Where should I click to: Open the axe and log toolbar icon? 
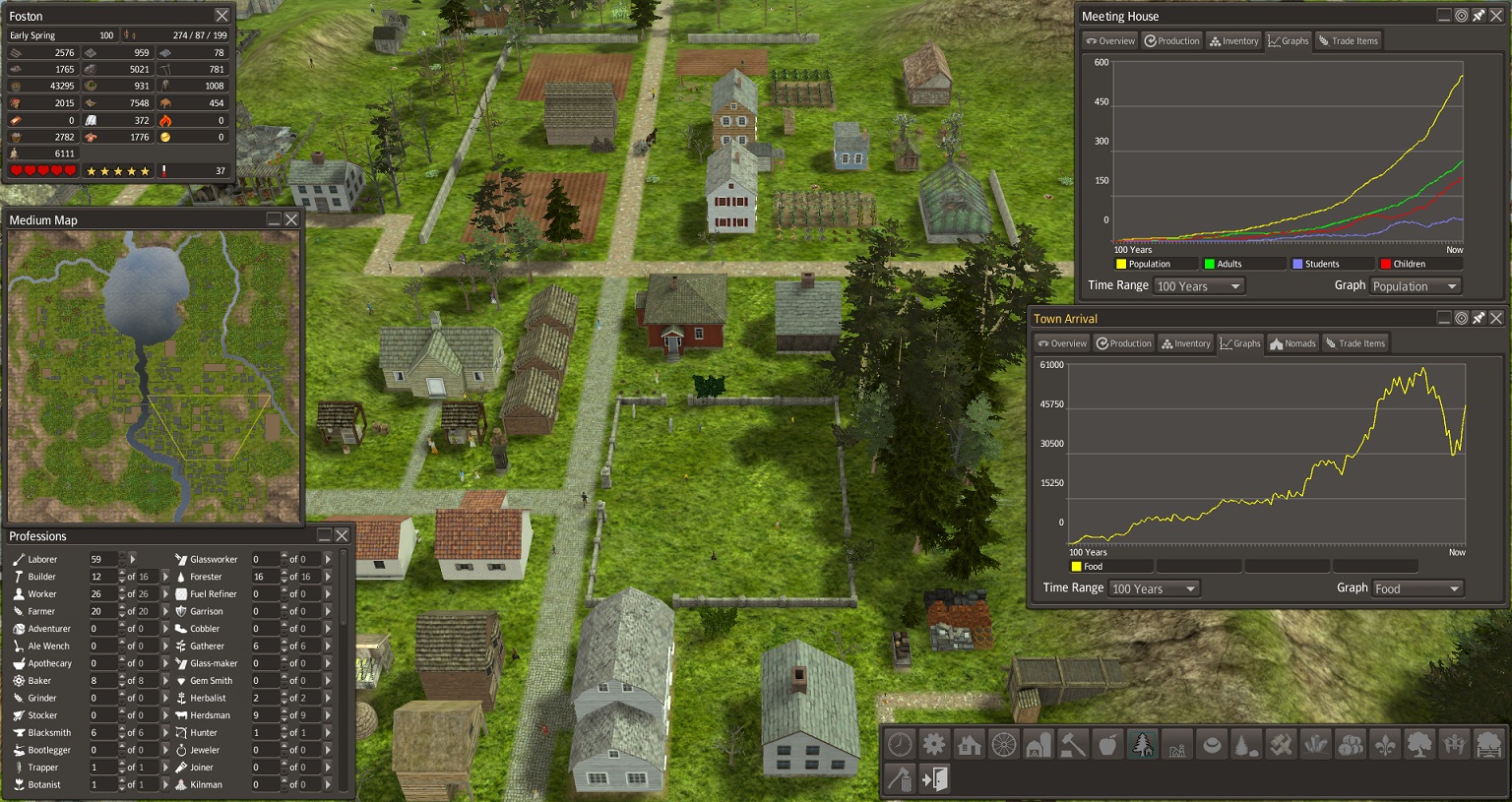point(900,779)
